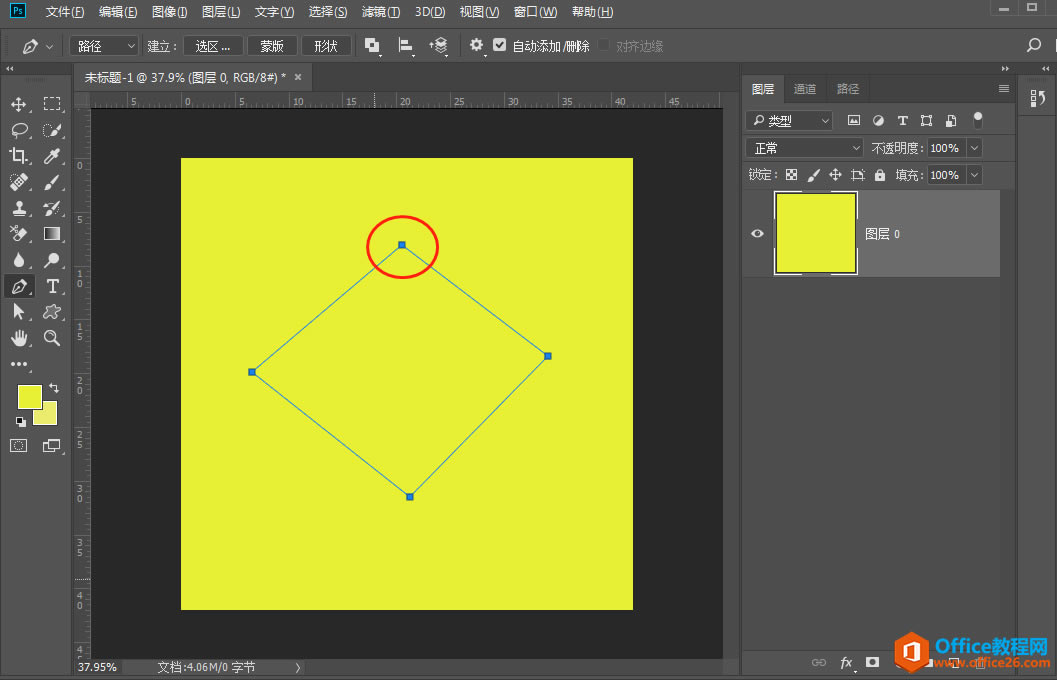Select the Horizontal Type tool
Viewport: 1057px width, 680px height.
click(x=52, y=286)
